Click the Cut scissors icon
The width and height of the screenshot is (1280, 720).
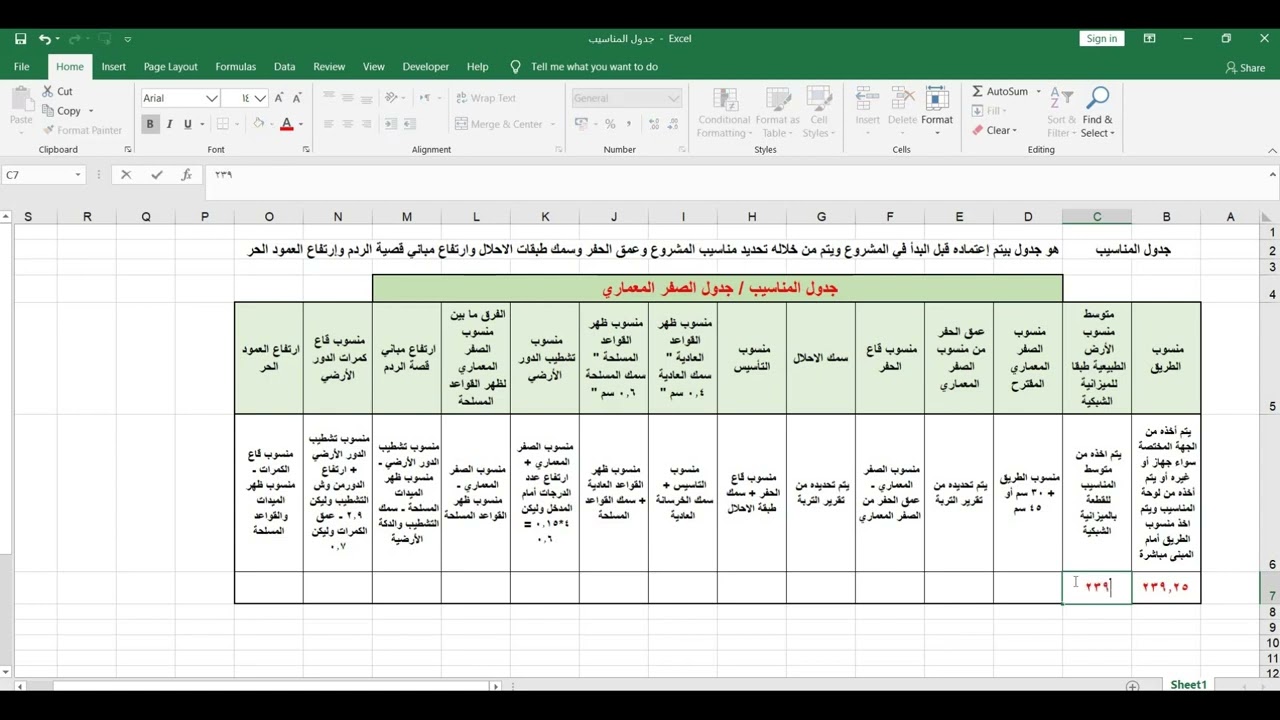tap(46, 91)
